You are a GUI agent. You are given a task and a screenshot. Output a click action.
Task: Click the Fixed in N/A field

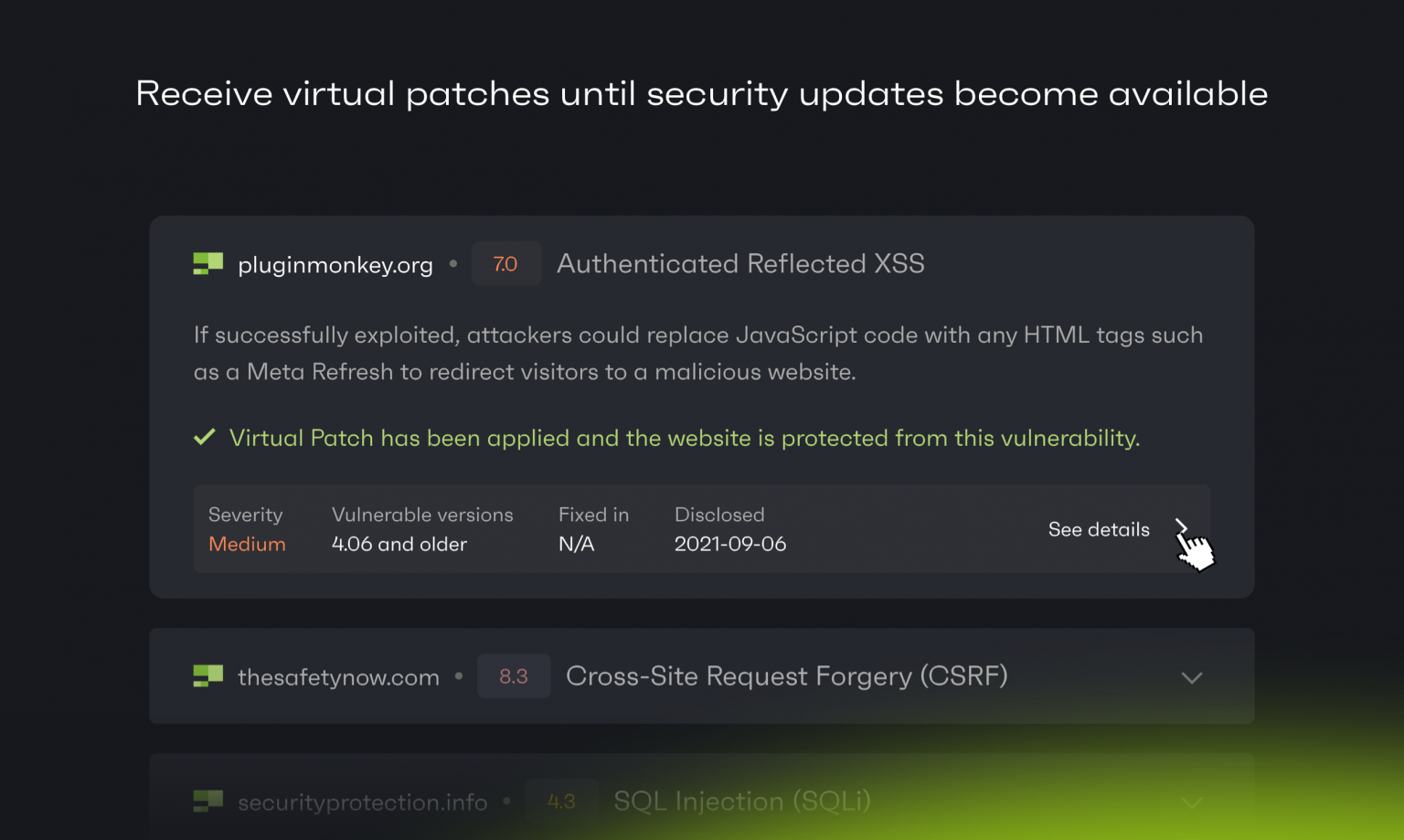pos(576,544)
